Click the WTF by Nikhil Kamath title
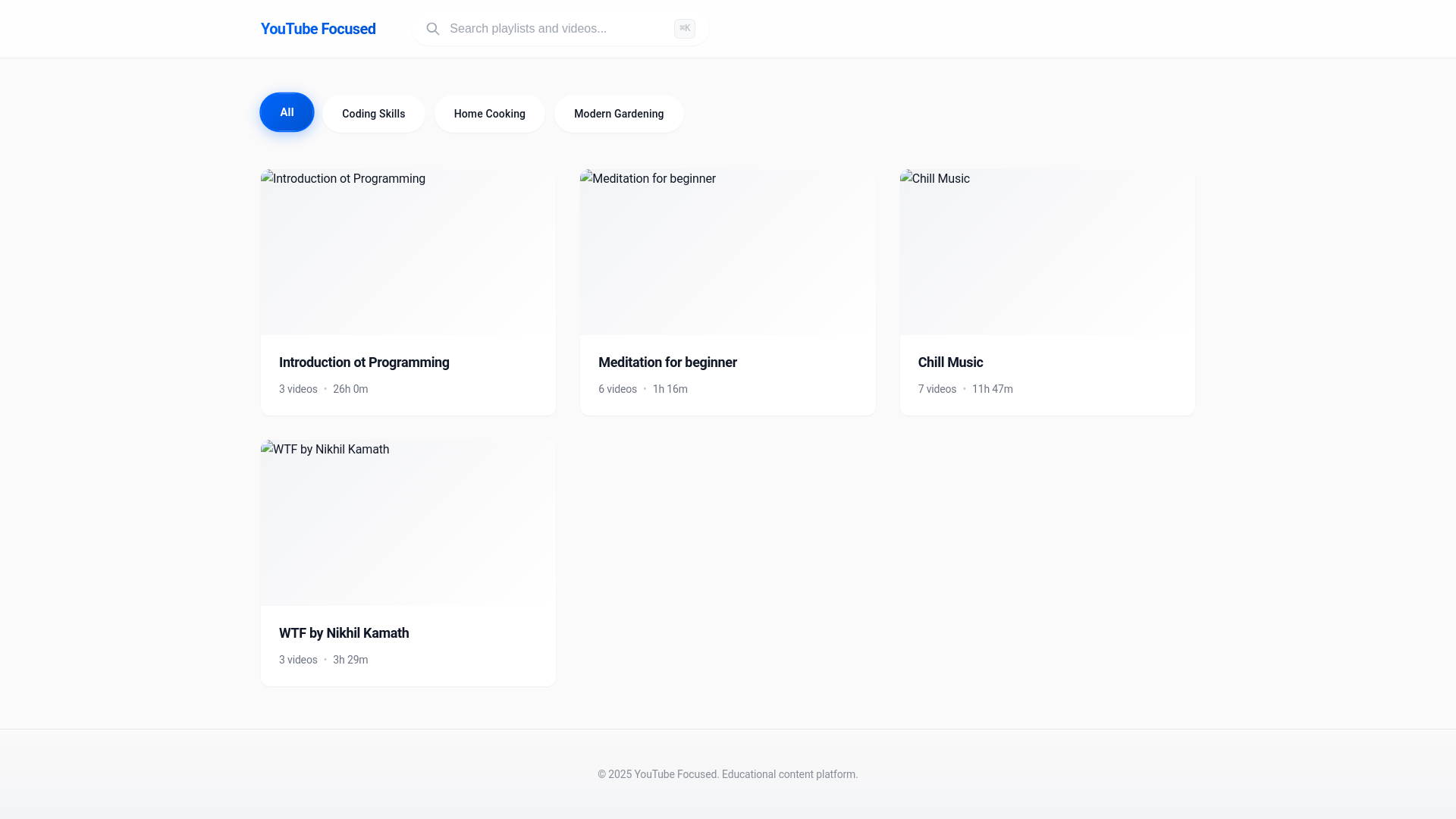This screenshot has width=1456, height=819. pos(344,633)
